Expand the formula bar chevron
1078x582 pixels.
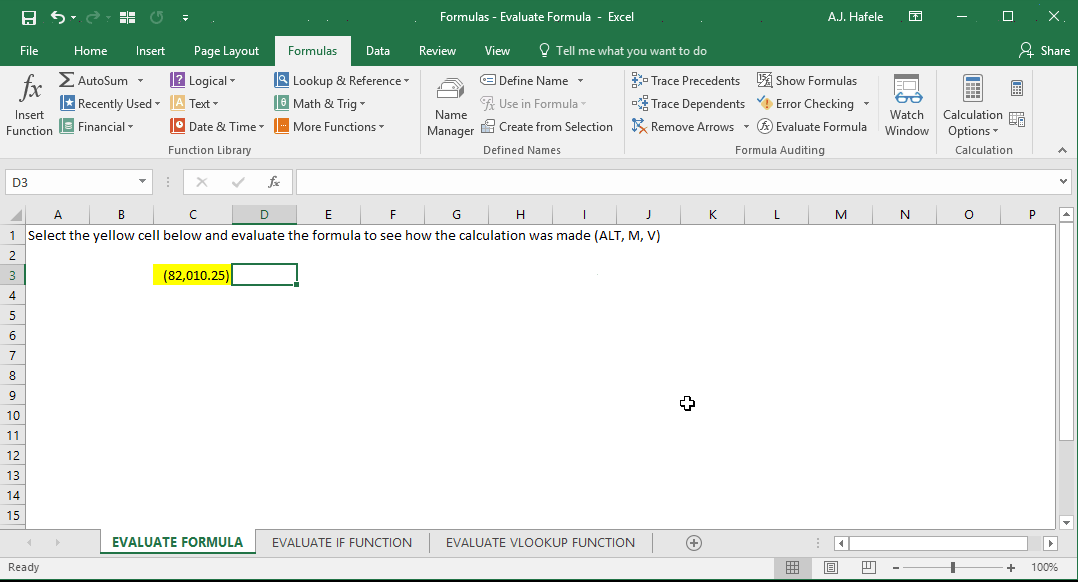click(x=1064, y=181)
